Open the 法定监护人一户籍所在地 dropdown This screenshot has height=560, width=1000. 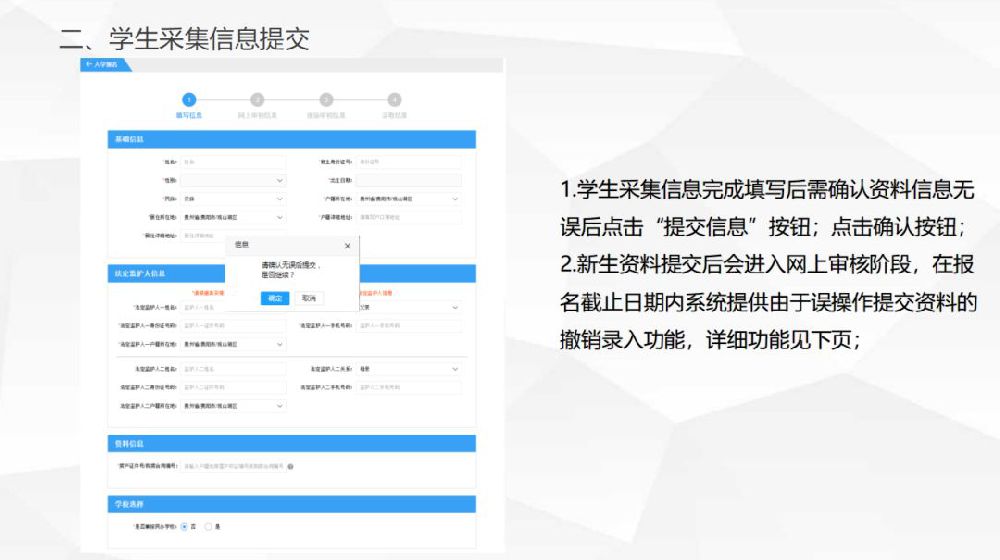233,344
